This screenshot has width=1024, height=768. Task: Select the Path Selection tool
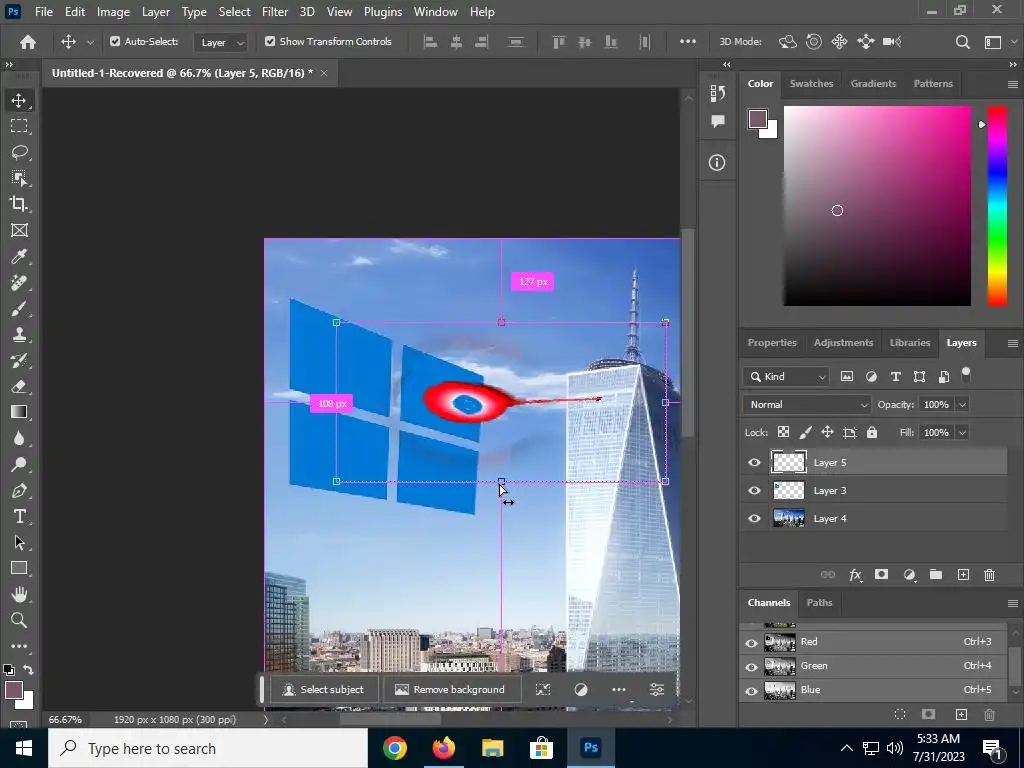(19, 543)
